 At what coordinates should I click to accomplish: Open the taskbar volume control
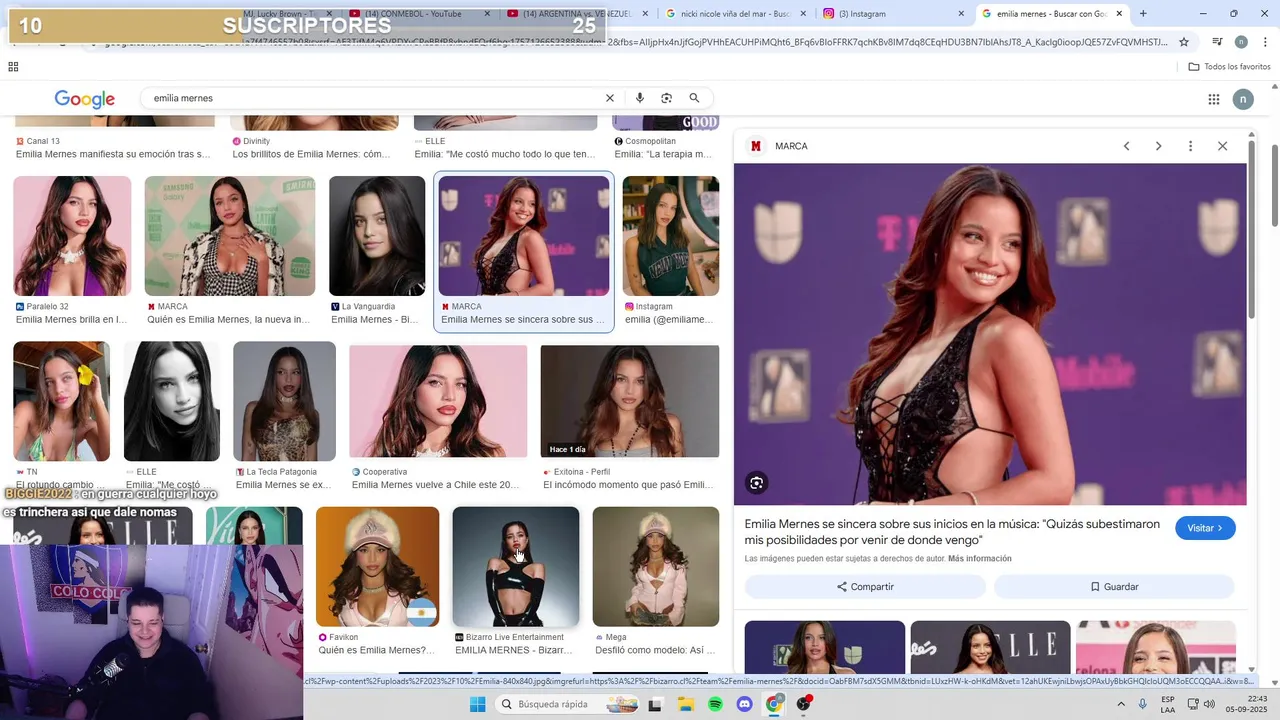point(1209,704)
